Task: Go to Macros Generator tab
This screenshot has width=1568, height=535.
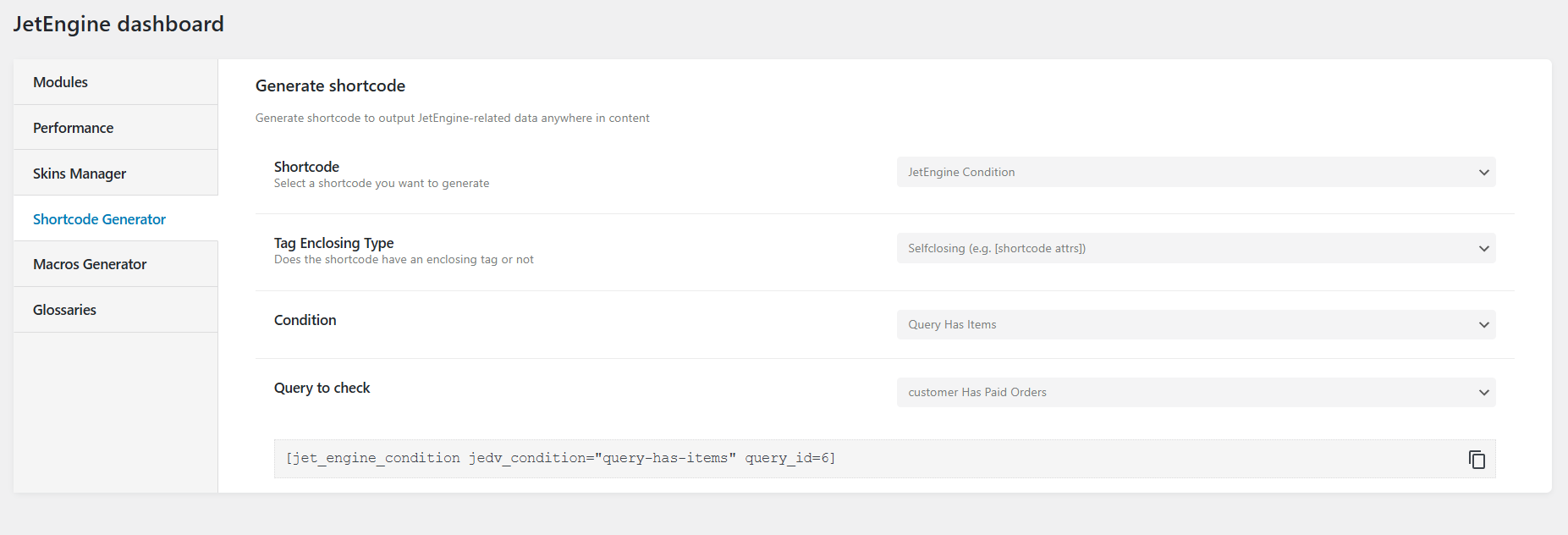Action: click(x=116, y=264)
